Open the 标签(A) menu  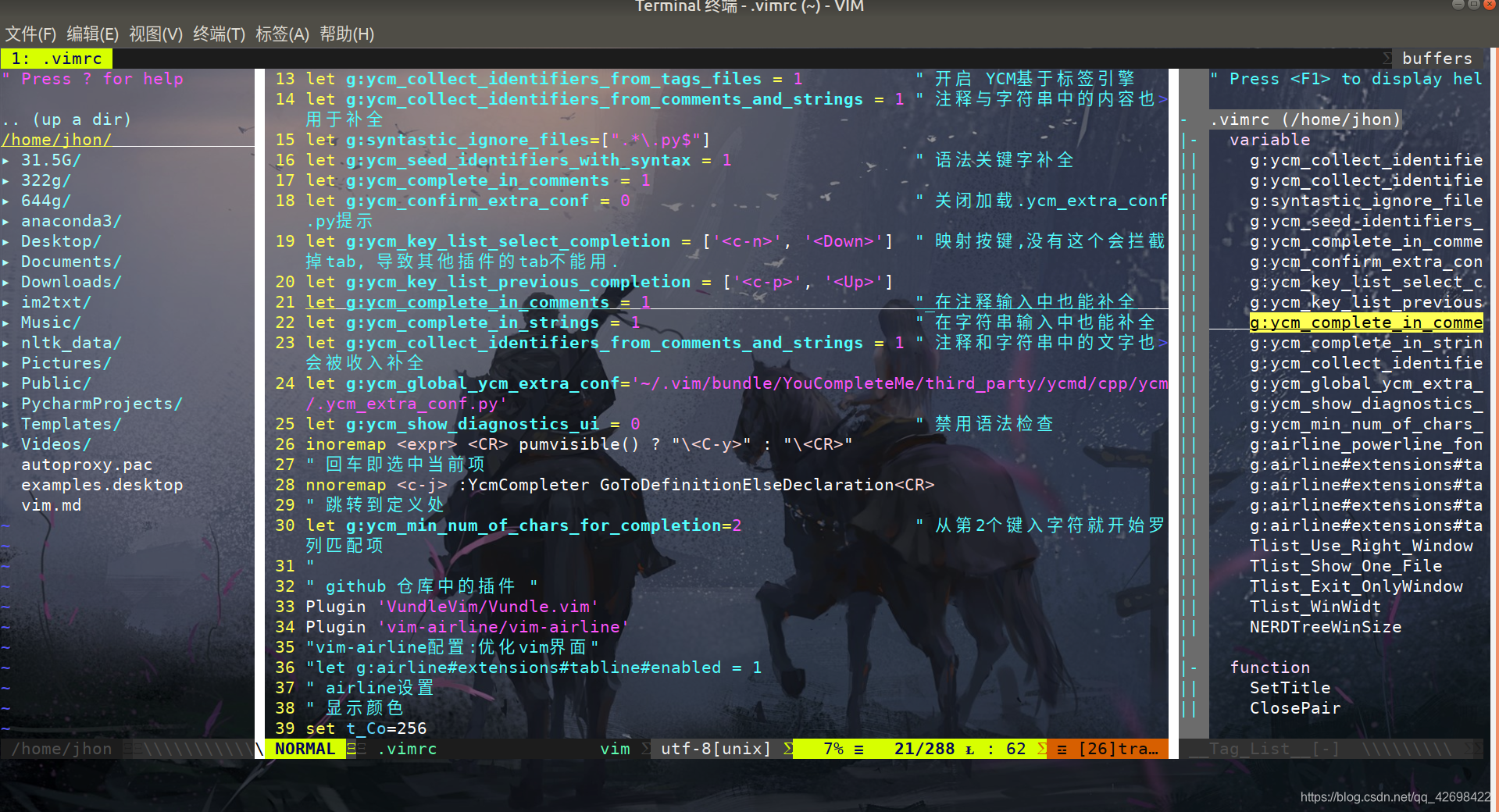coord(282,34)
